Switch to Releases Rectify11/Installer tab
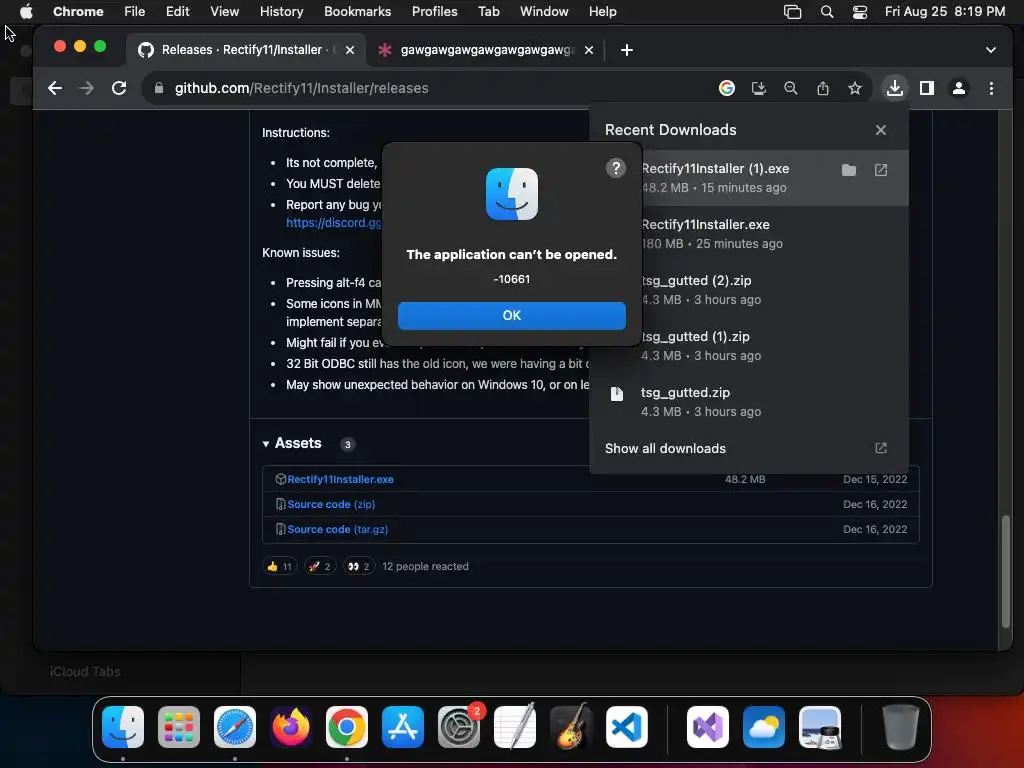Image resolution: width=1024 pixels, height=768 pixels. click(246, 50)
